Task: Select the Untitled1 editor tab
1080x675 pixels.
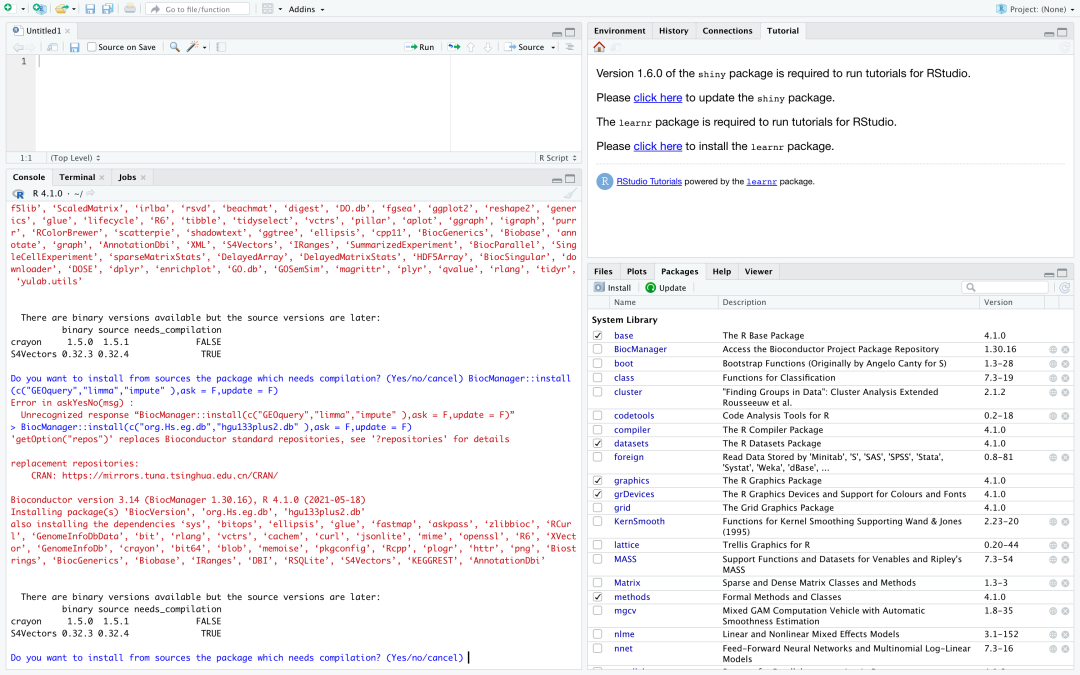Action: pyautogui.click(x=43, y=31)
